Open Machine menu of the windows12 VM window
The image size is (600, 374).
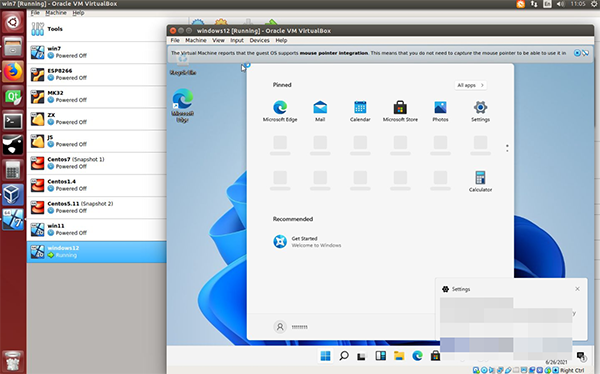pos(196,40)
